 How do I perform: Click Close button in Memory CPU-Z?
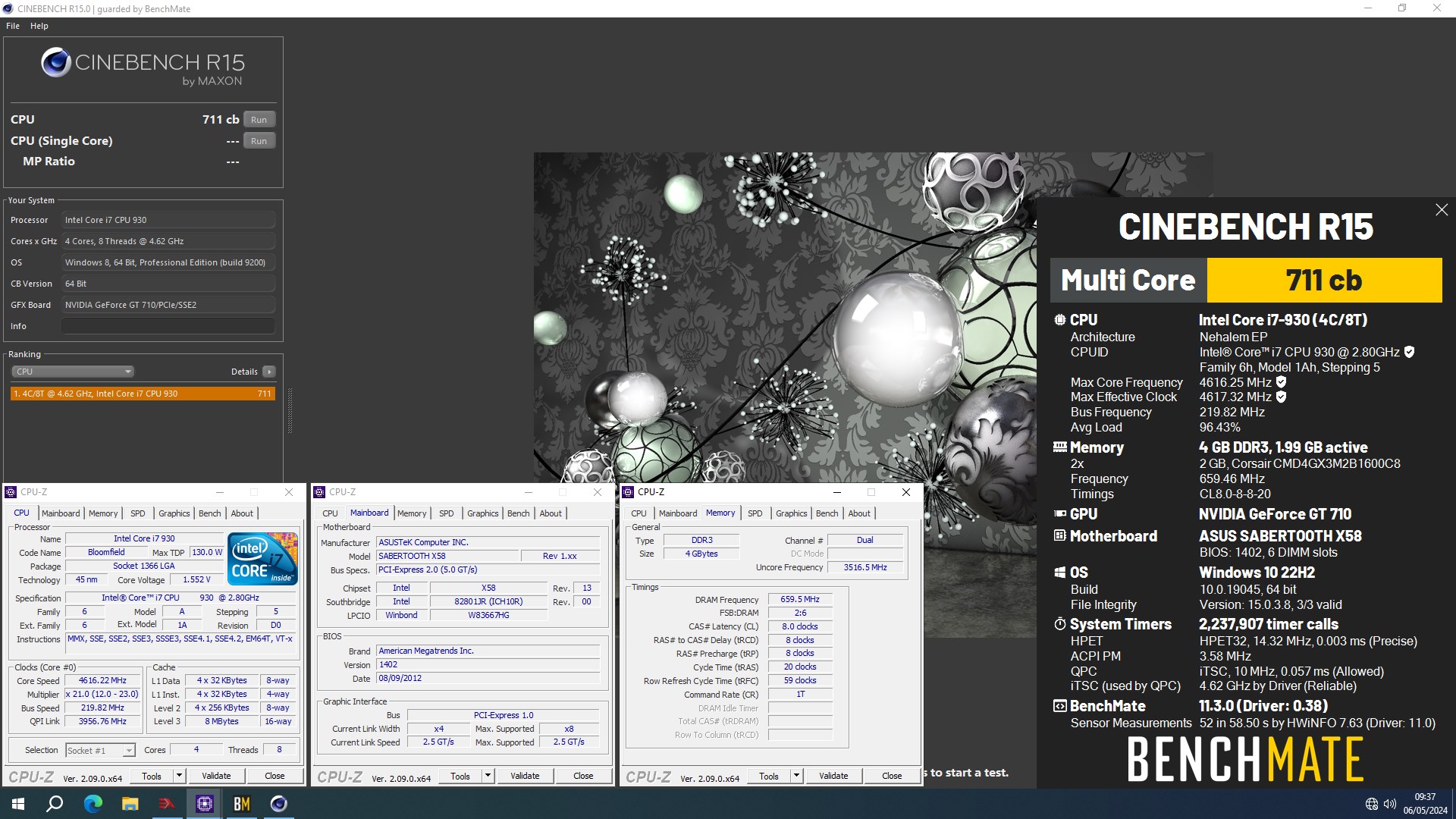pos(892,776)
